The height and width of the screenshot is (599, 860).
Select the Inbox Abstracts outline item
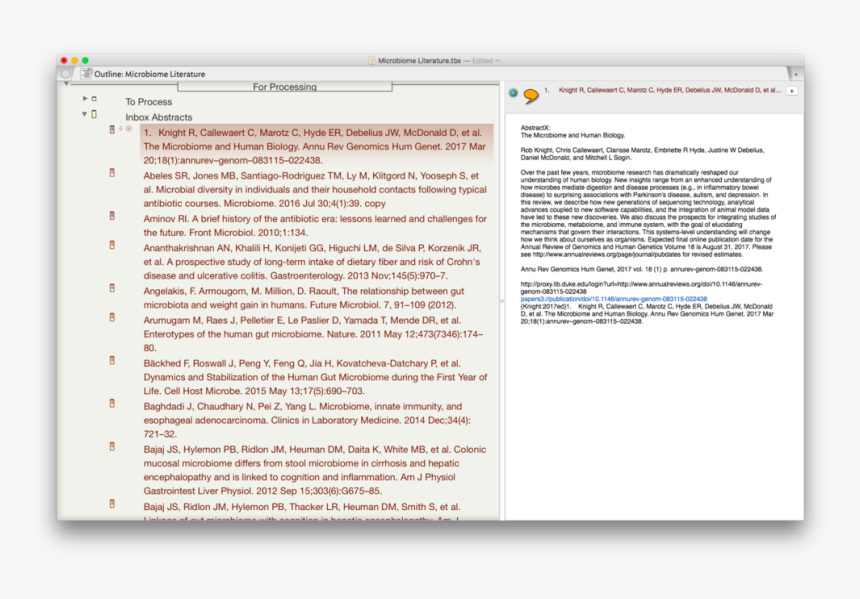pyautogui.click(x=159, y=117)
